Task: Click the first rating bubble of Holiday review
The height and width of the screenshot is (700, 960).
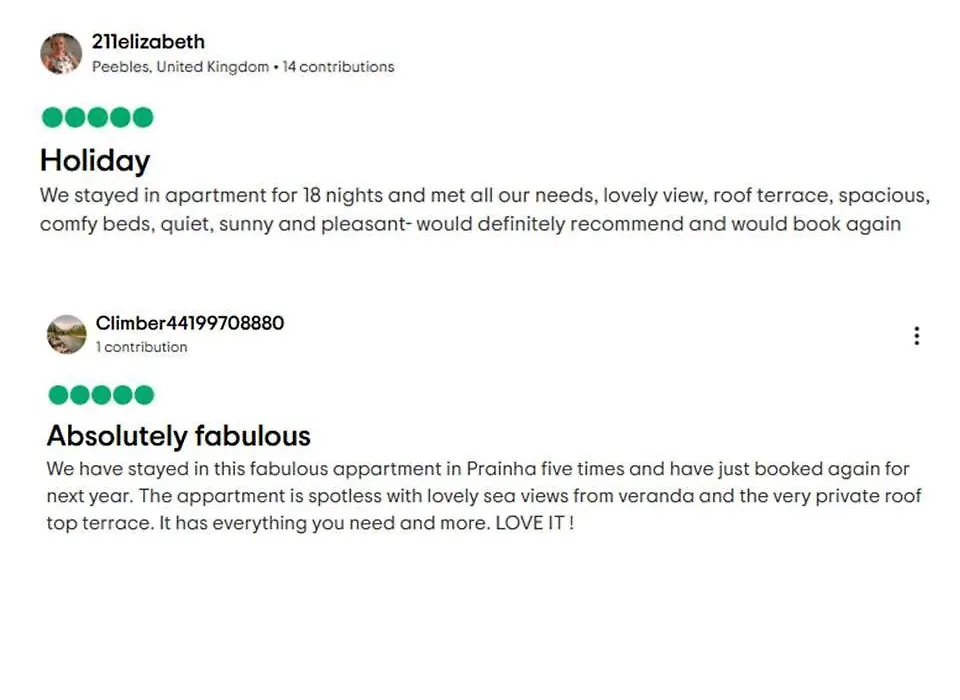Action: point(53,117)
